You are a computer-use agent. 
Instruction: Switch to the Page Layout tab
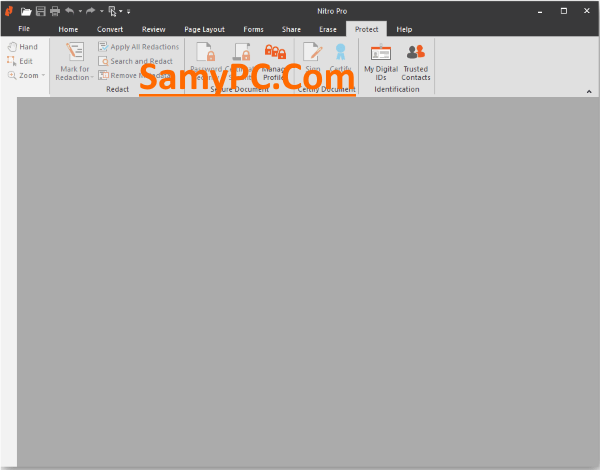[x=204, y=29]
